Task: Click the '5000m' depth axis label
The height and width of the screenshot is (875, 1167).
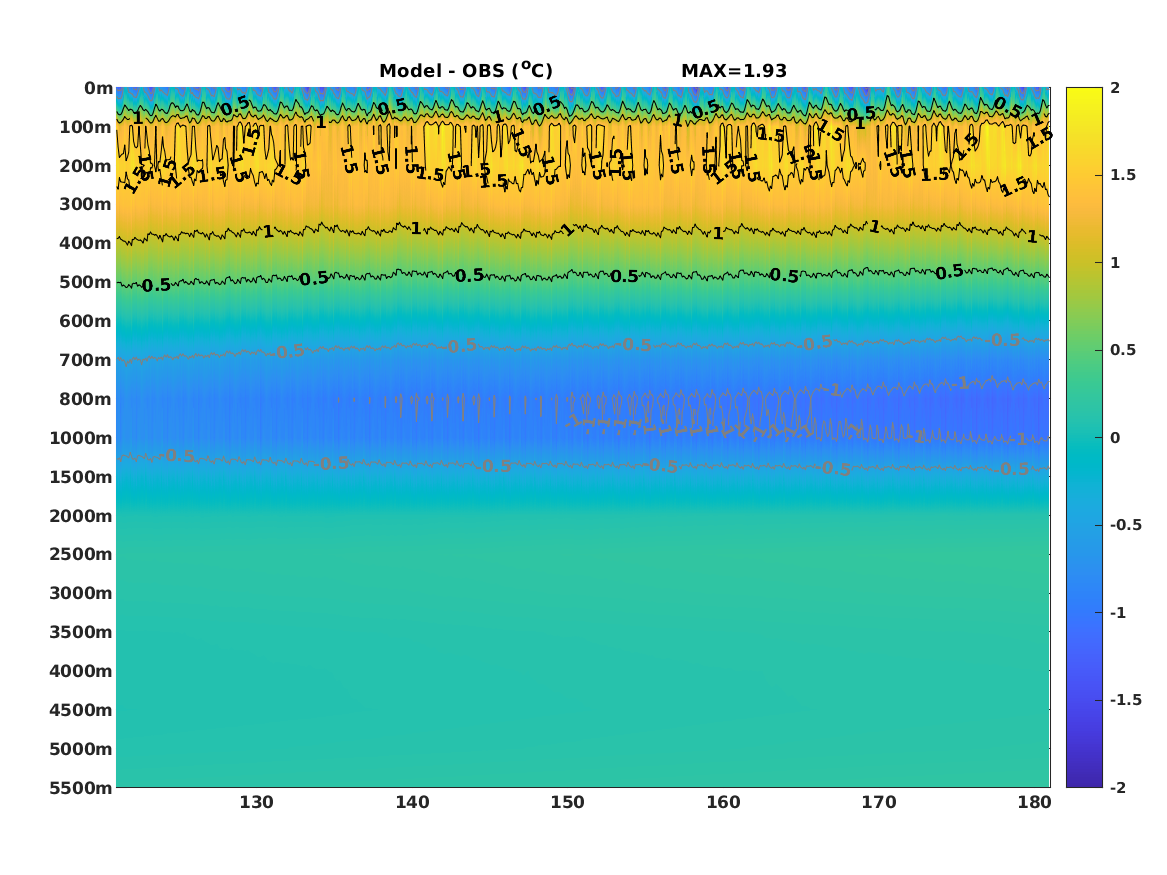Action: (81, 749)
